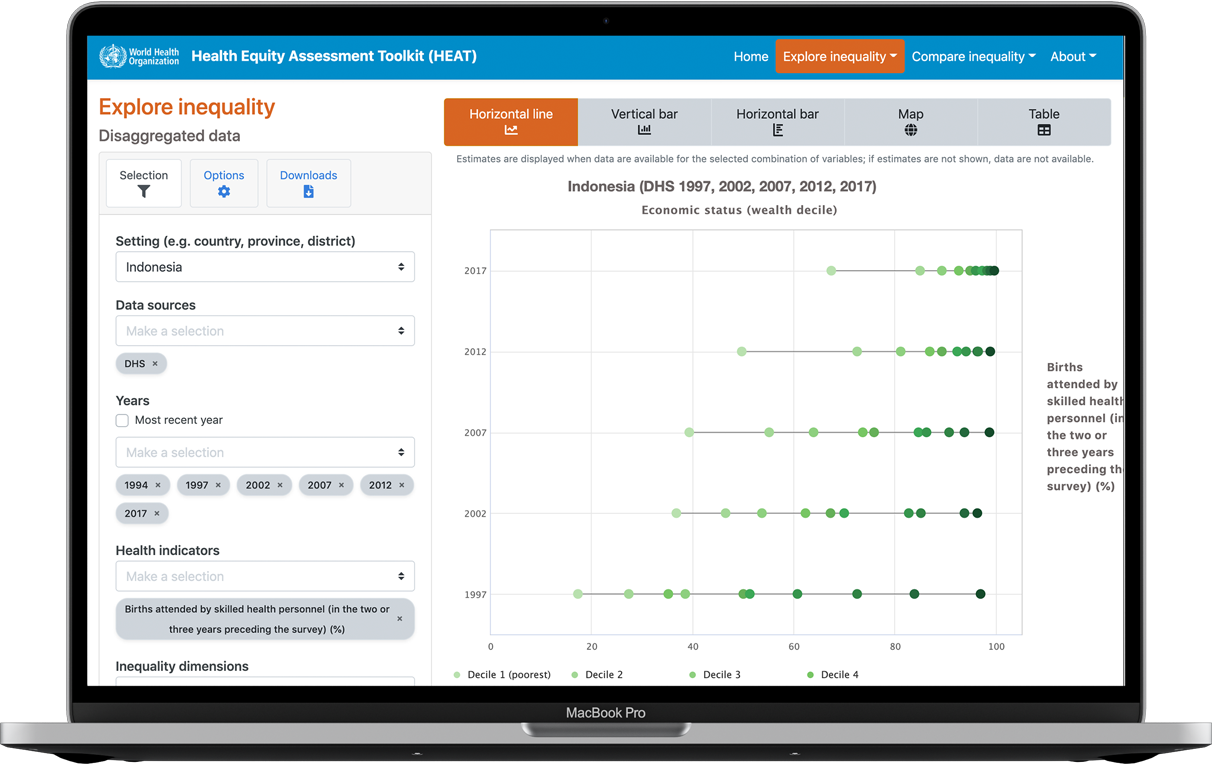This screenshot has height=764, width=1213.
Task: Click the Disaggregated data subheading
Action: click(170, 136)
